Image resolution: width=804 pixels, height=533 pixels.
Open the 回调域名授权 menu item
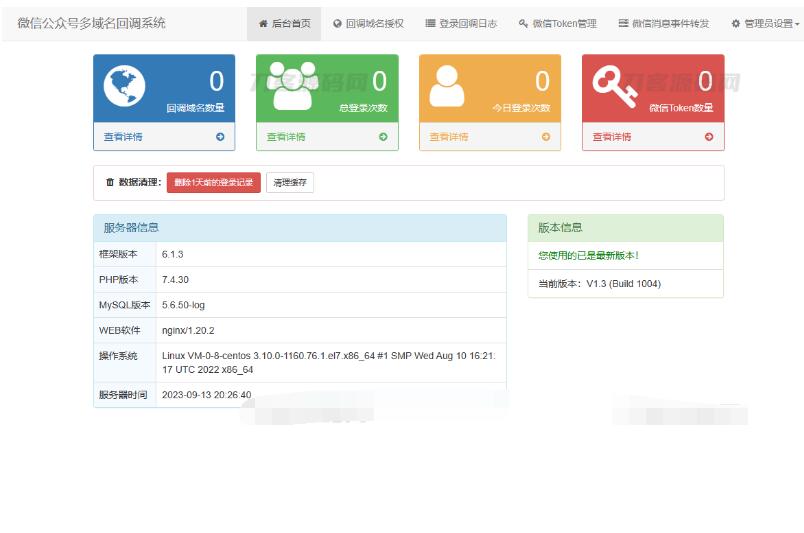coord(368,23)
